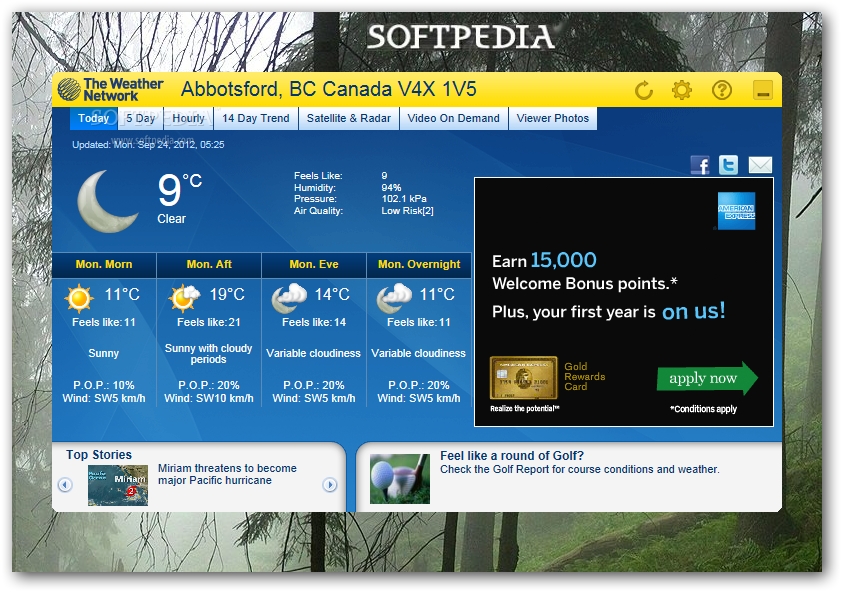Share forecast on Twitter
Screen dimensions: 842x592
click(728, 164)
